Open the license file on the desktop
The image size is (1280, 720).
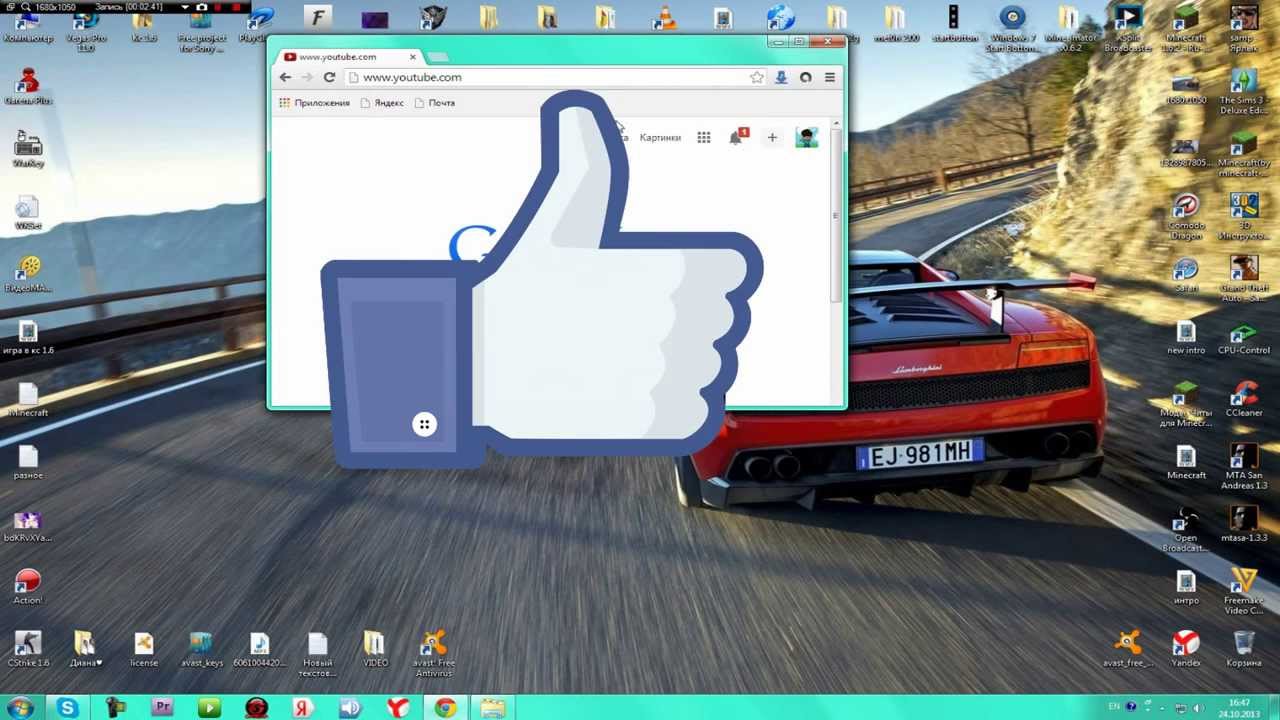(x=143, y=648)
